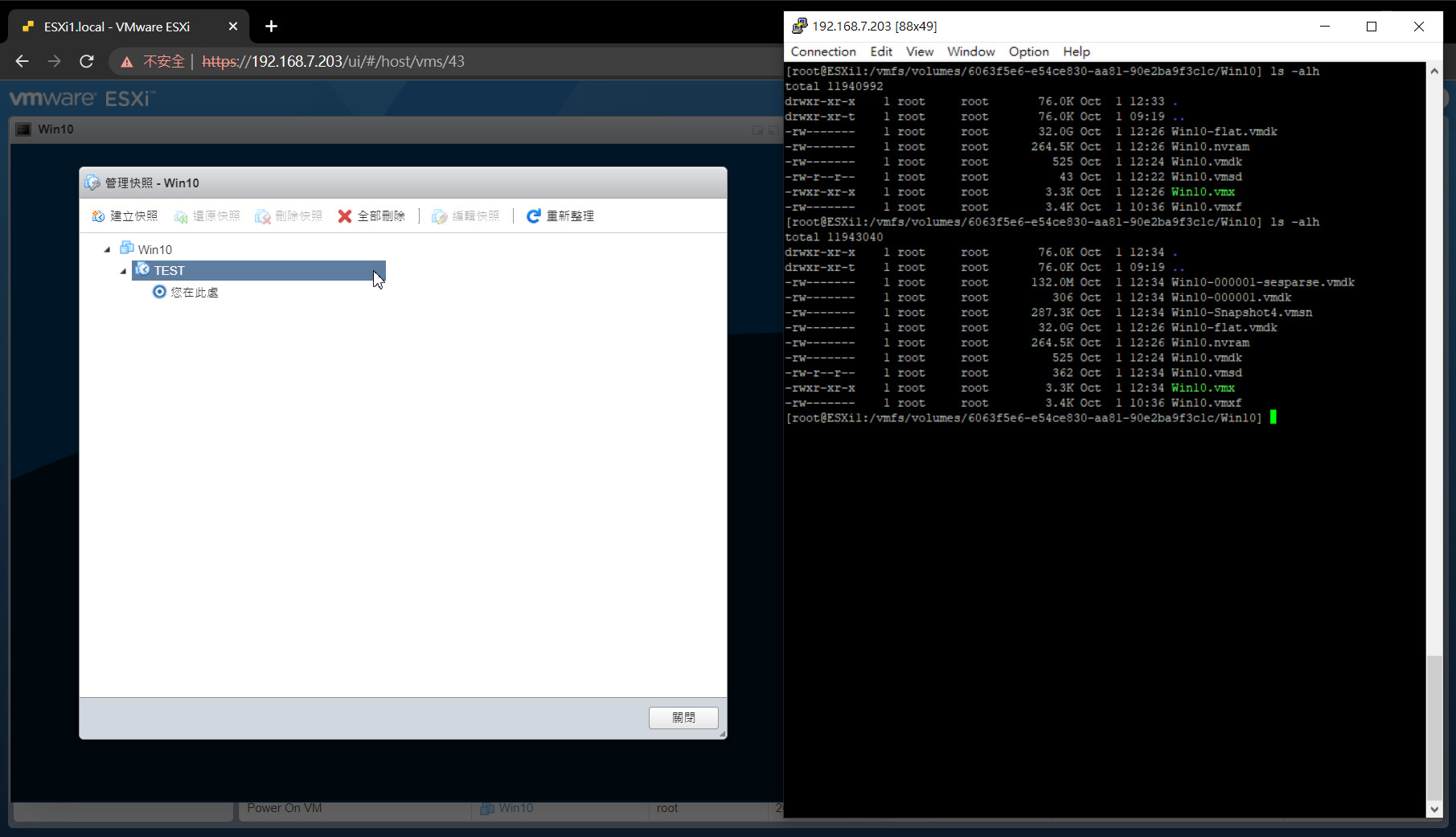Viewport: 1456px width, 837px height.
Task: Click the Delete Snapshot icon
Action: tap(263, 216)
